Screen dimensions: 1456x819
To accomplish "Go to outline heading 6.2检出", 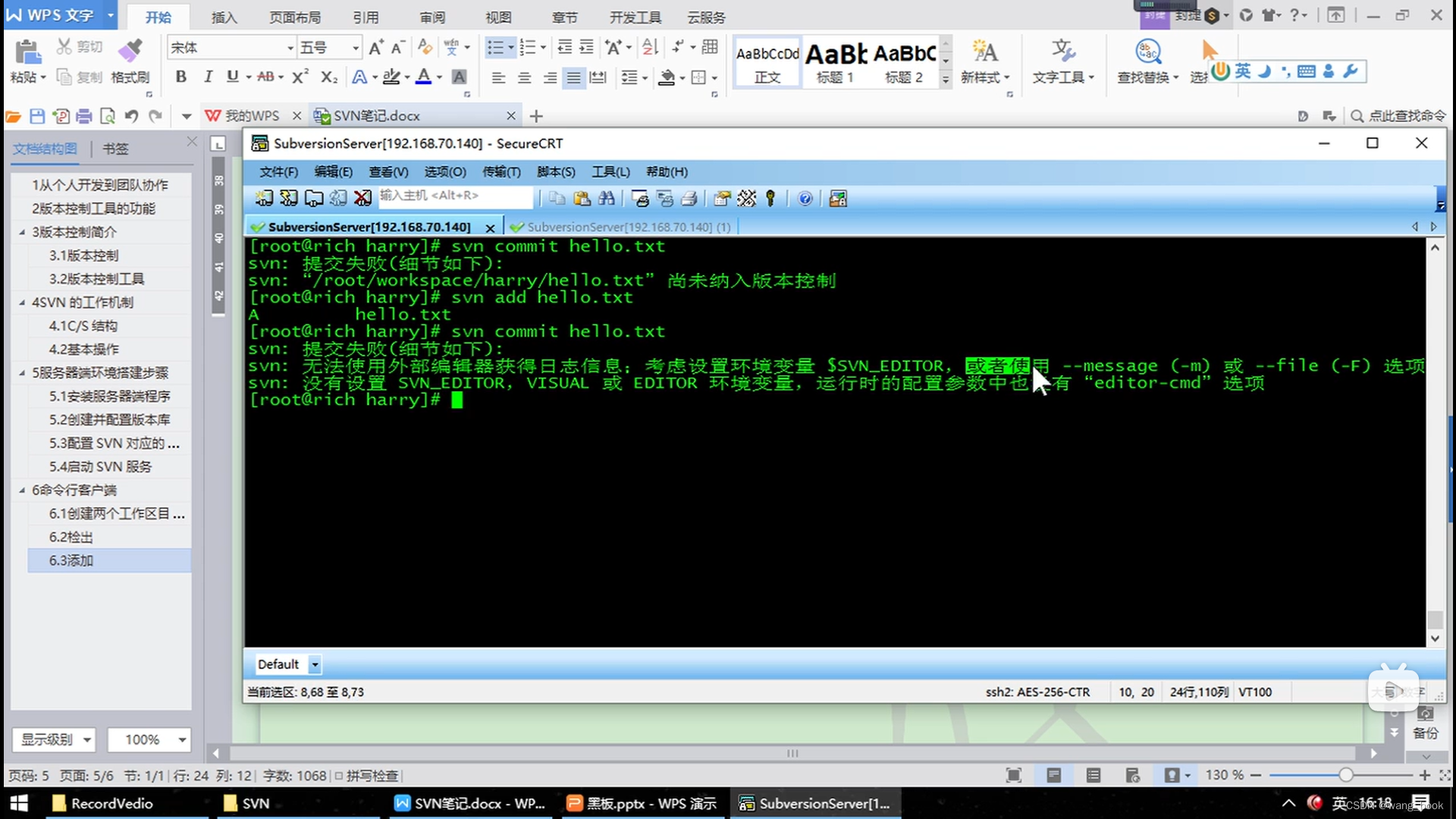I will (x=71, y=537).
